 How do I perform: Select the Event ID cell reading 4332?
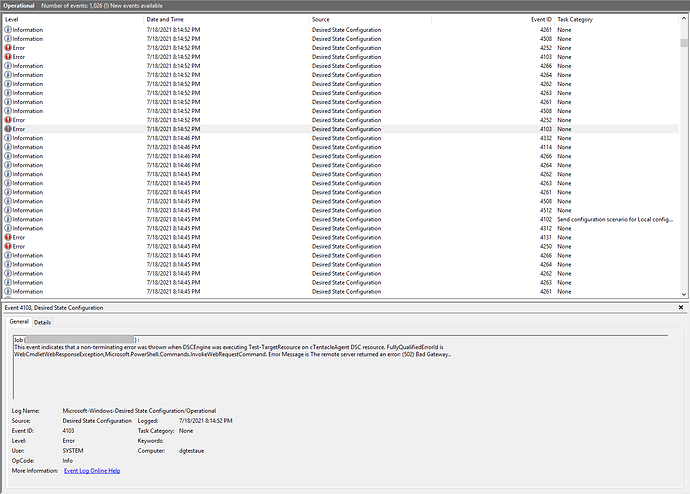pyautogui.click(x=545, y=138)
